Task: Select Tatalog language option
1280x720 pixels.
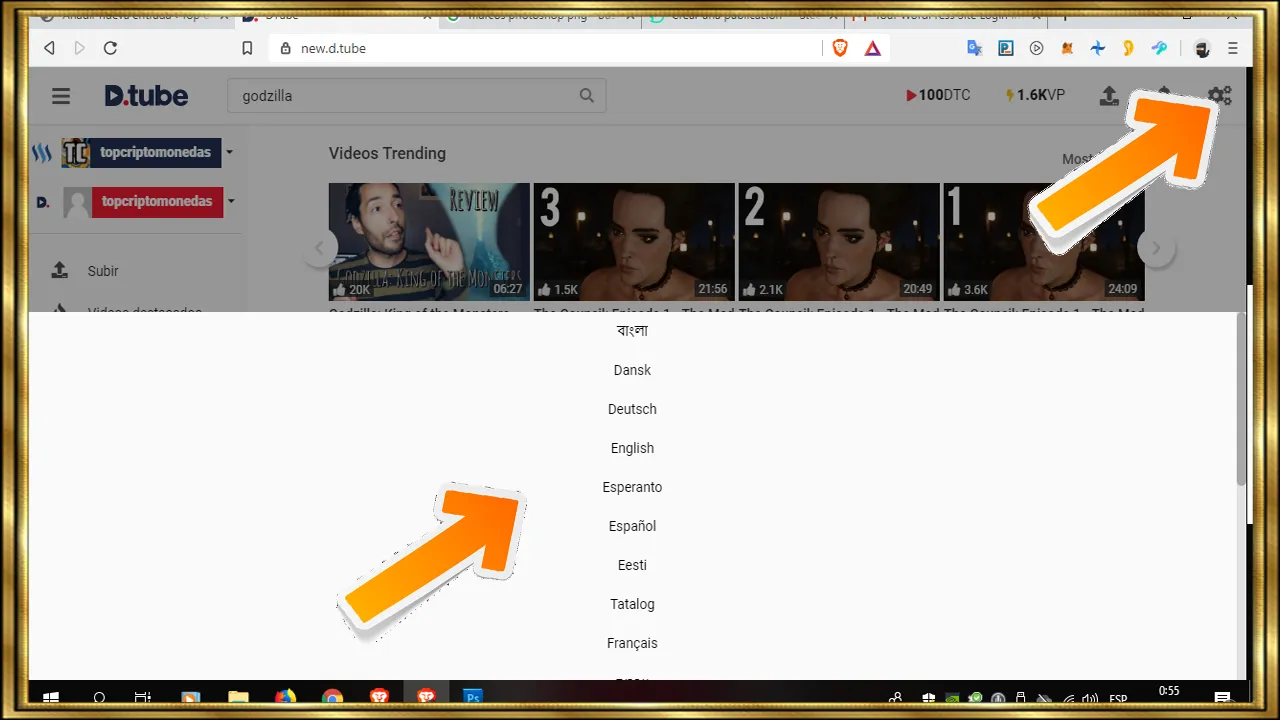Action: 632,604
